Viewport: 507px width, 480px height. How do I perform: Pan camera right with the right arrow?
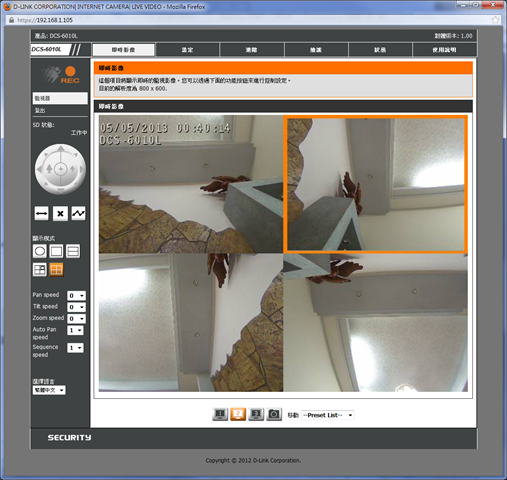click(x=81, y=169)
